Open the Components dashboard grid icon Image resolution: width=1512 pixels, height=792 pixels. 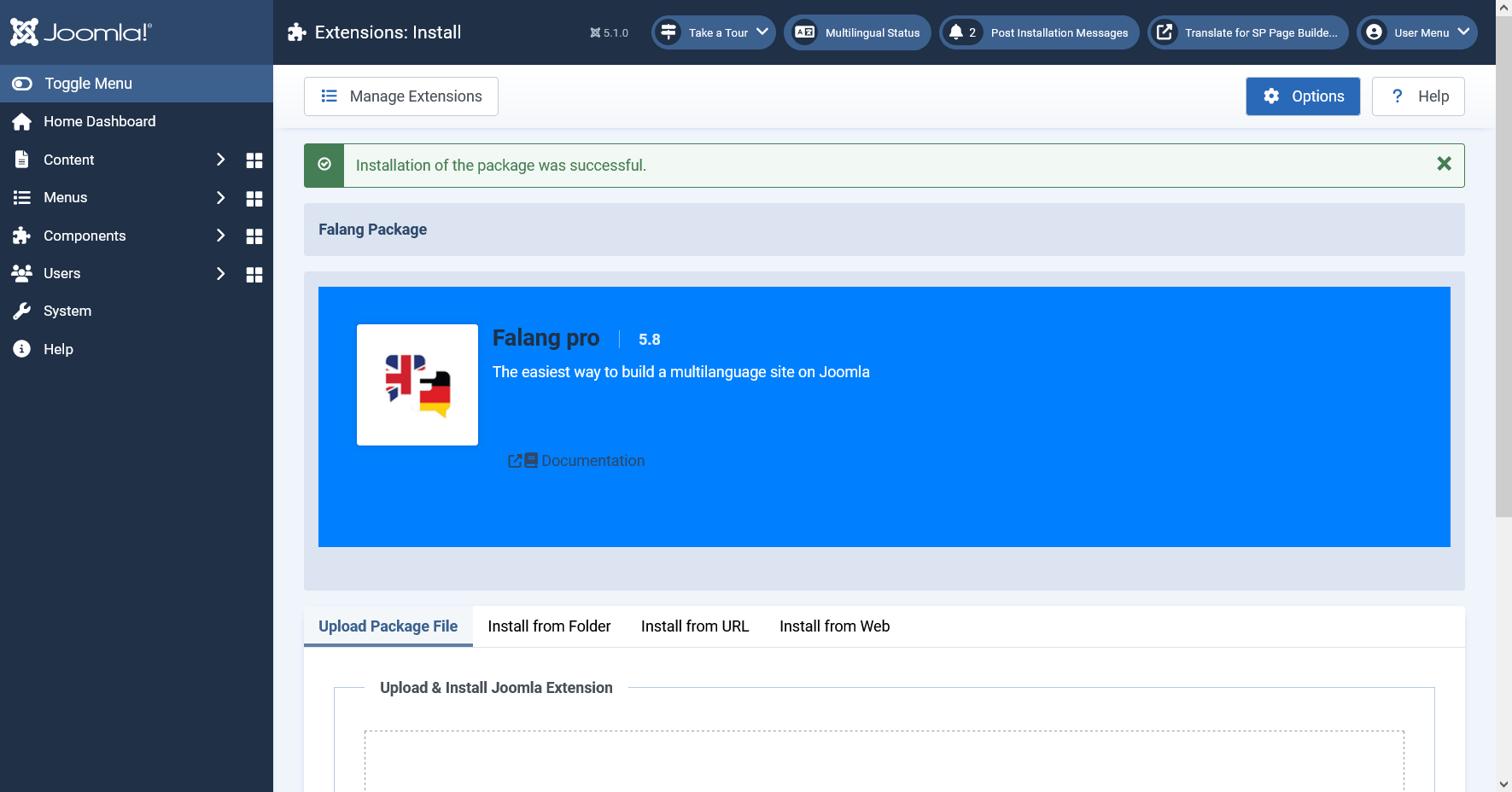click(254, 236)
